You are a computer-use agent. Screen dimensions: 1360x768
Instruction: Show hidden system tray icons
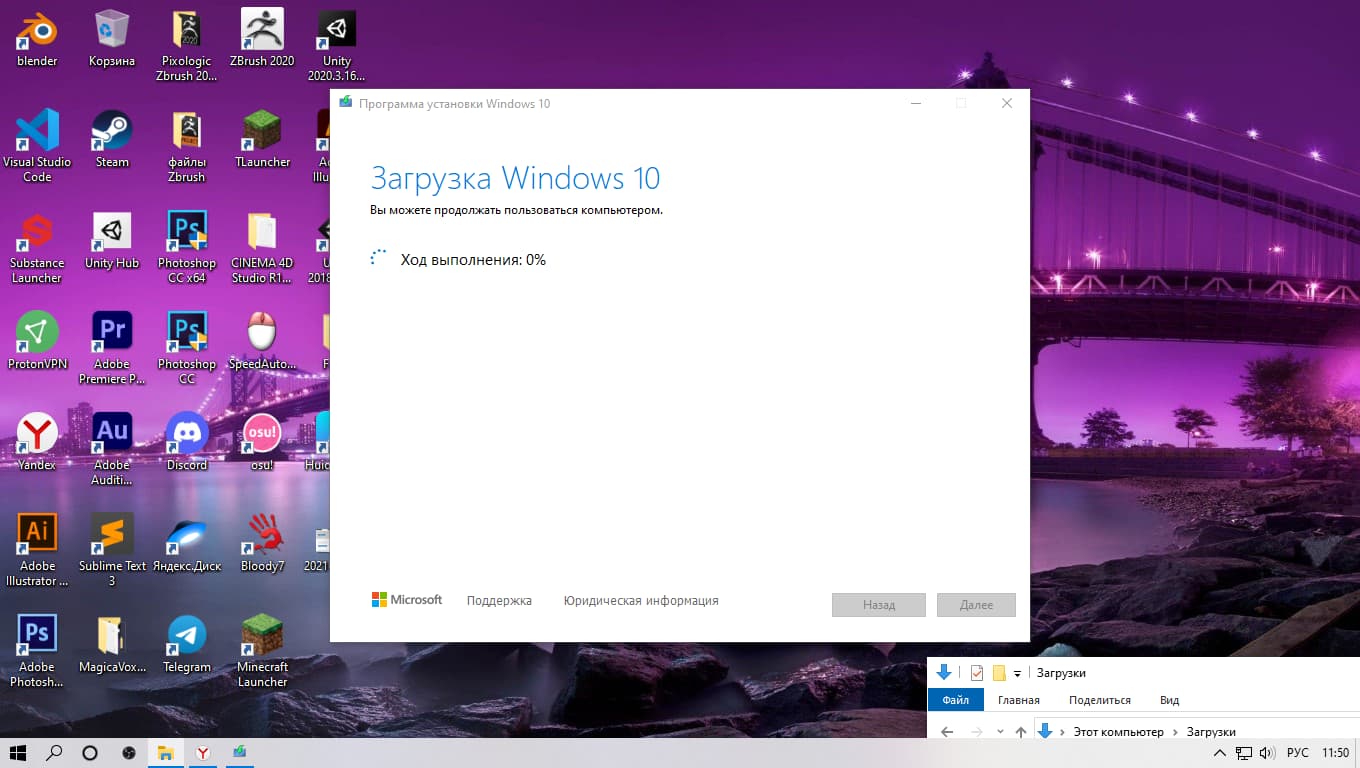[x=1220, y=753]
